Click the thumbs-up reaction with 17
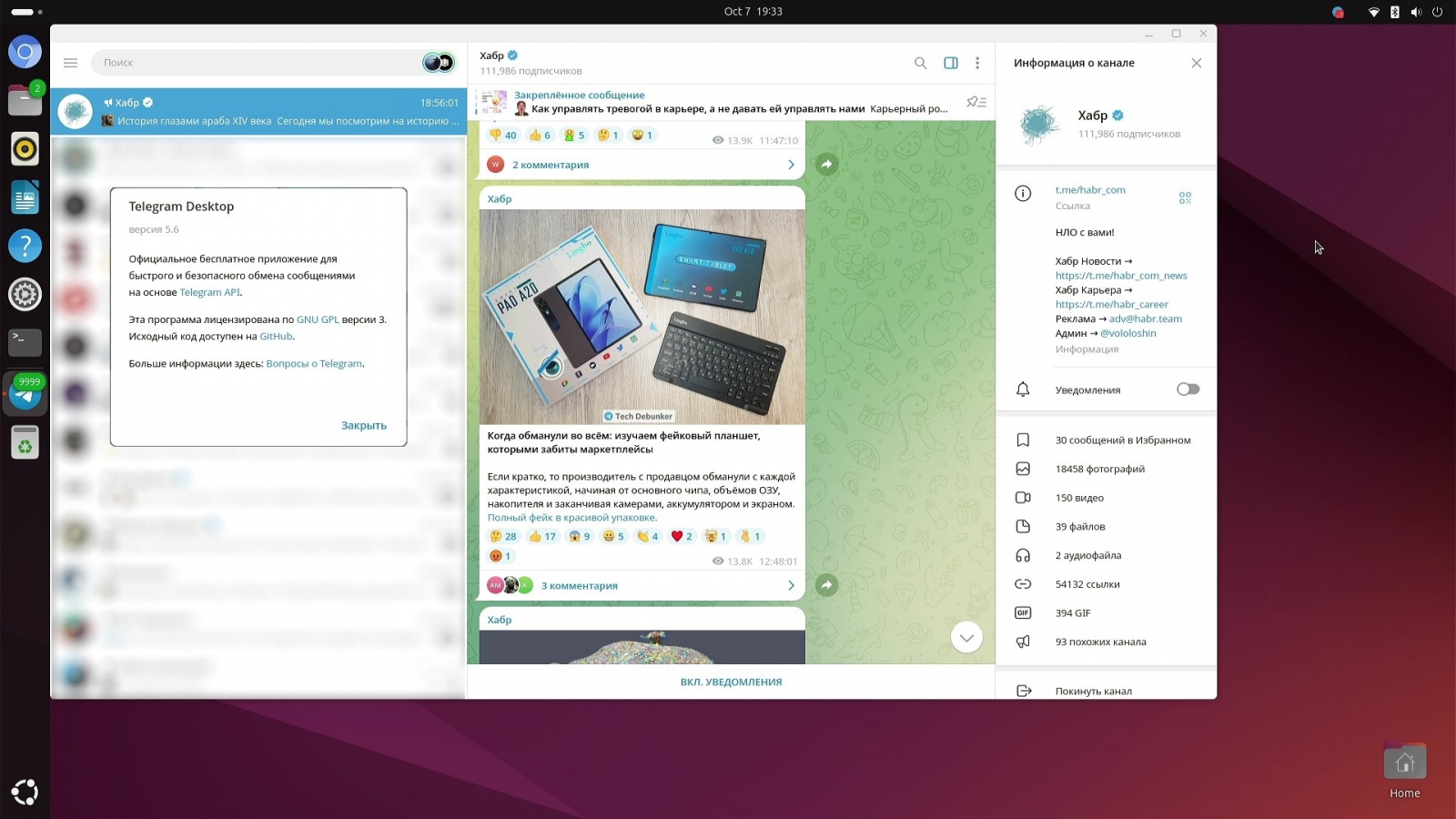Viewport: 1456px width, 819px height. tap(542, 536)
